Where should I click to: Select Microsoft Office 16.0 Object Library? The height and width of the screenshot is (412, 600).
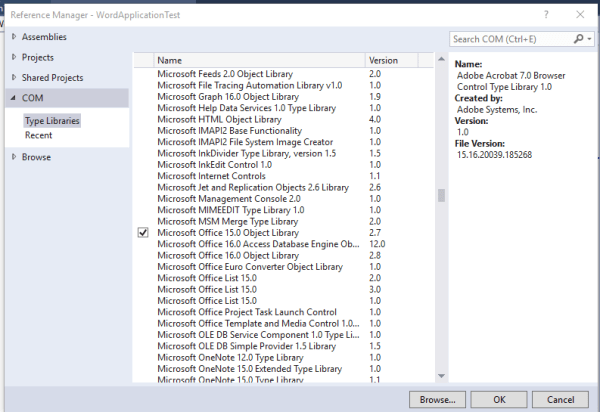284,256
